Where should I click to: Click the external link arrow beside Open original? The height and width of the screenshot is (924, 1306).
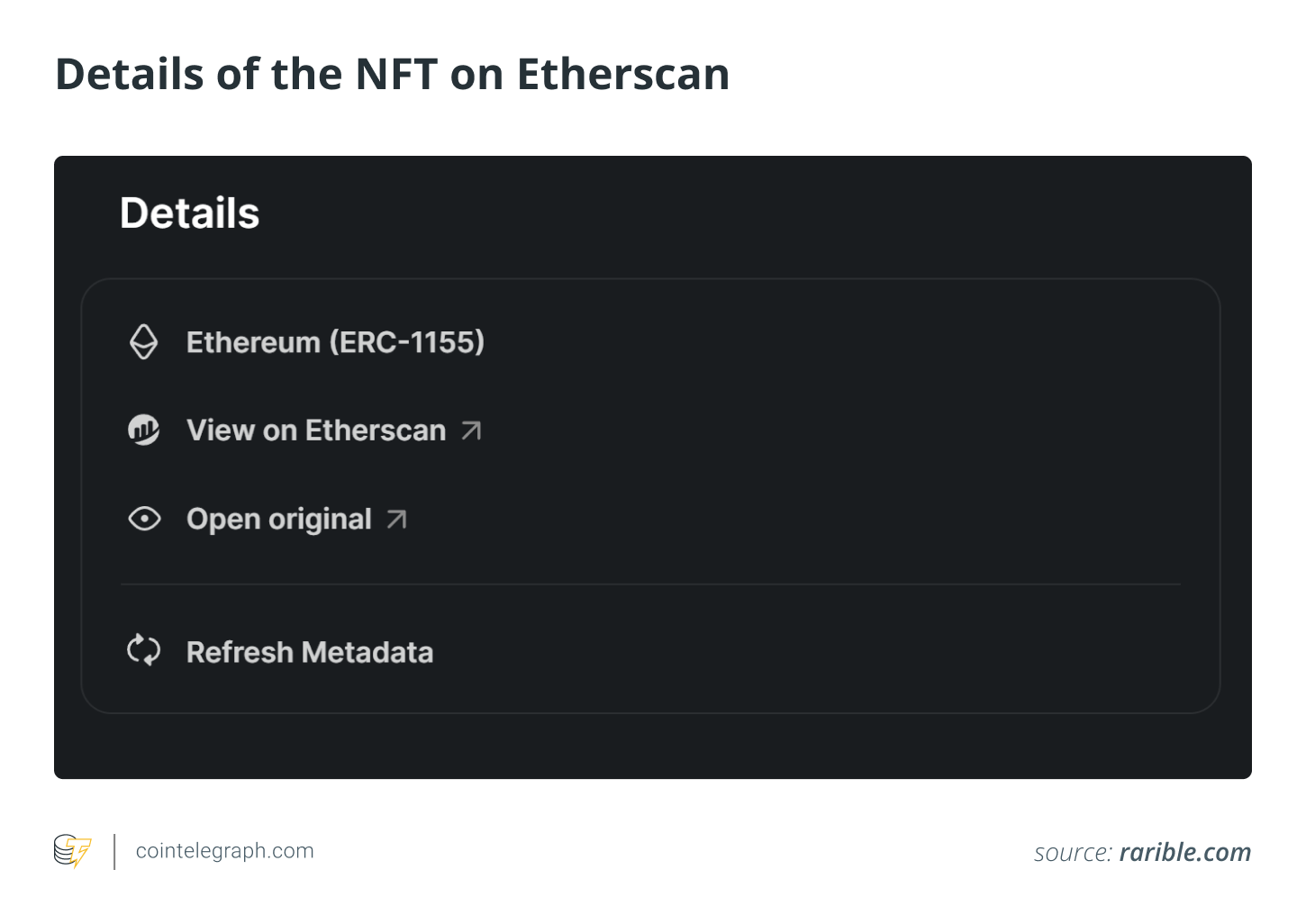[x=396, y=518]
